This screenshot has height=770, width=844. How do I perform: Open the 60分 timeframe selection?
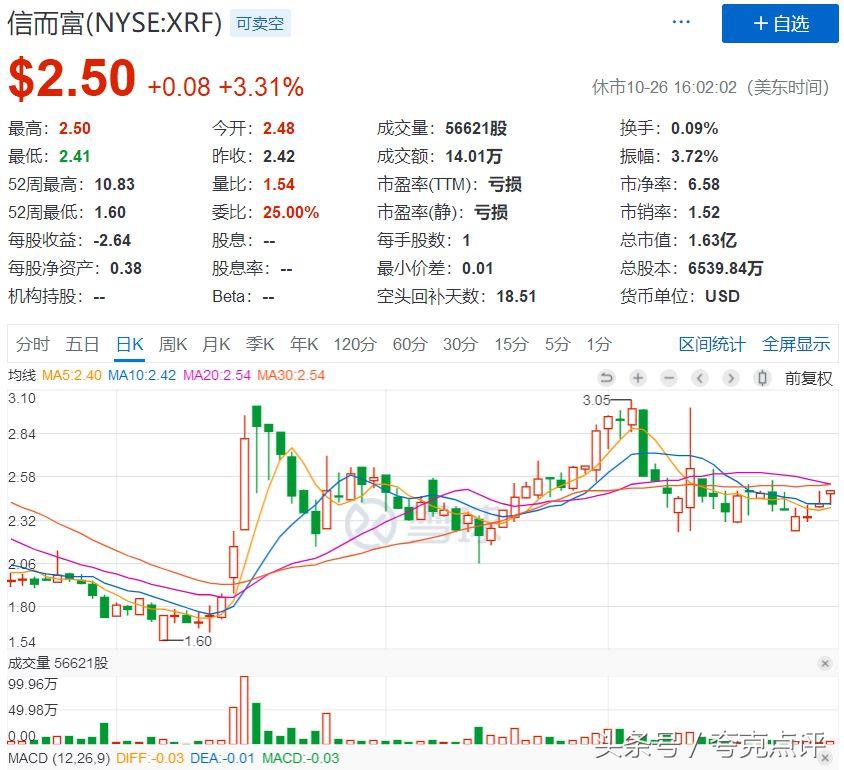[408, 344]
